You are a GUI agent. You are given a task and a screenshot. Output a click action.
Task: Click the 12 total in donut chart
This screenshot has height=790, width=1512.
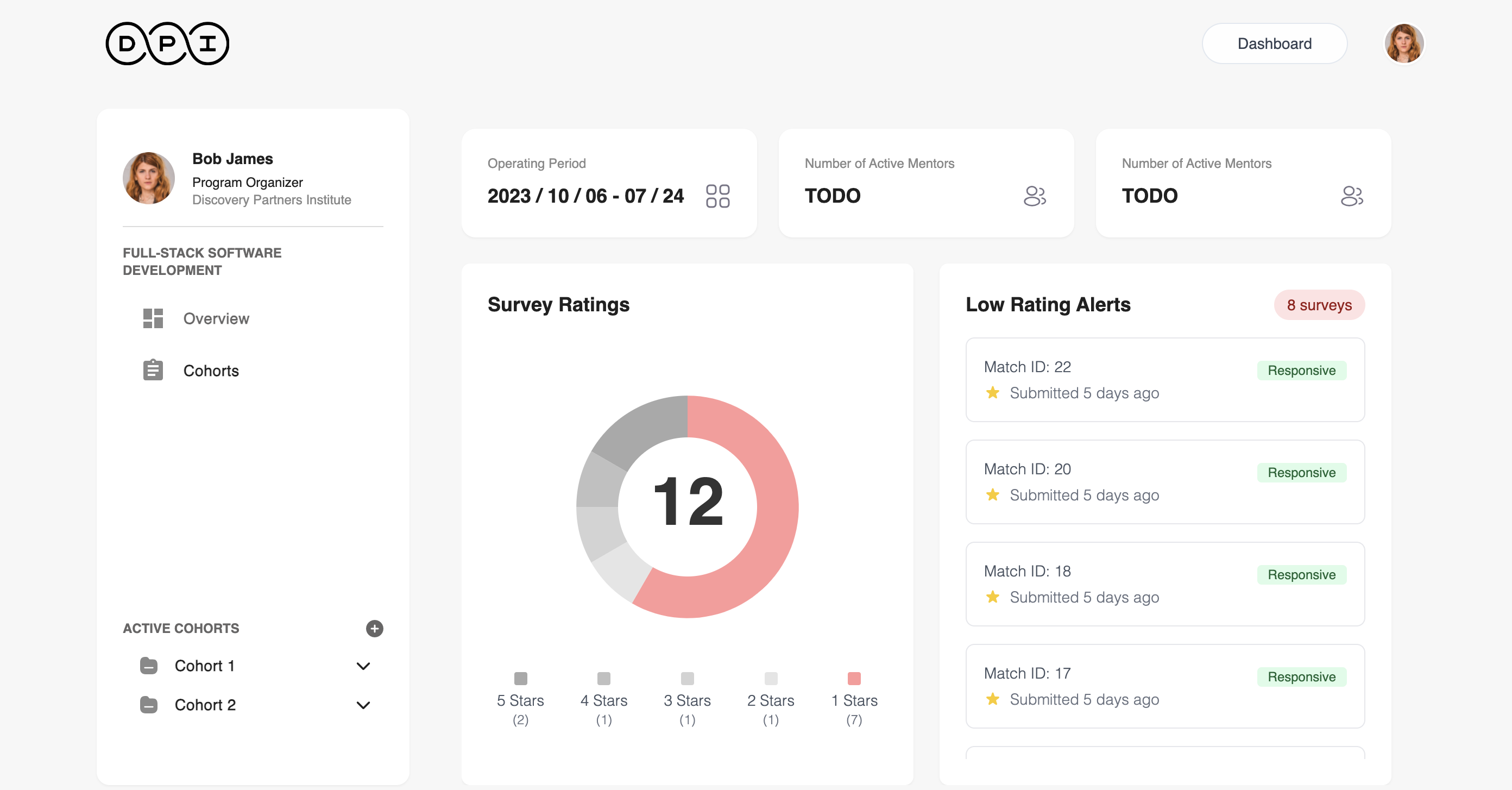(688, 501)
